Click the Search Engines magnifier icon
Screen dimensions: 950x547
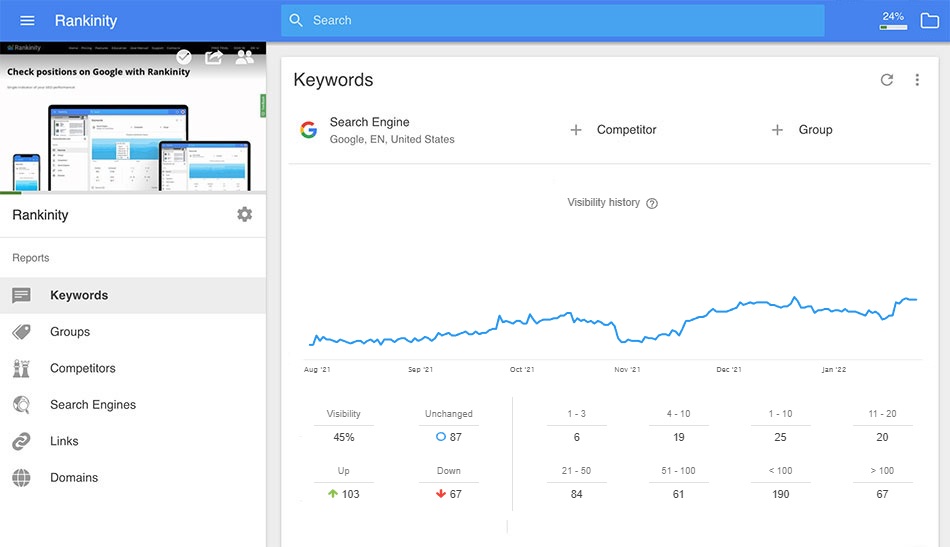[x=21, y=405]
